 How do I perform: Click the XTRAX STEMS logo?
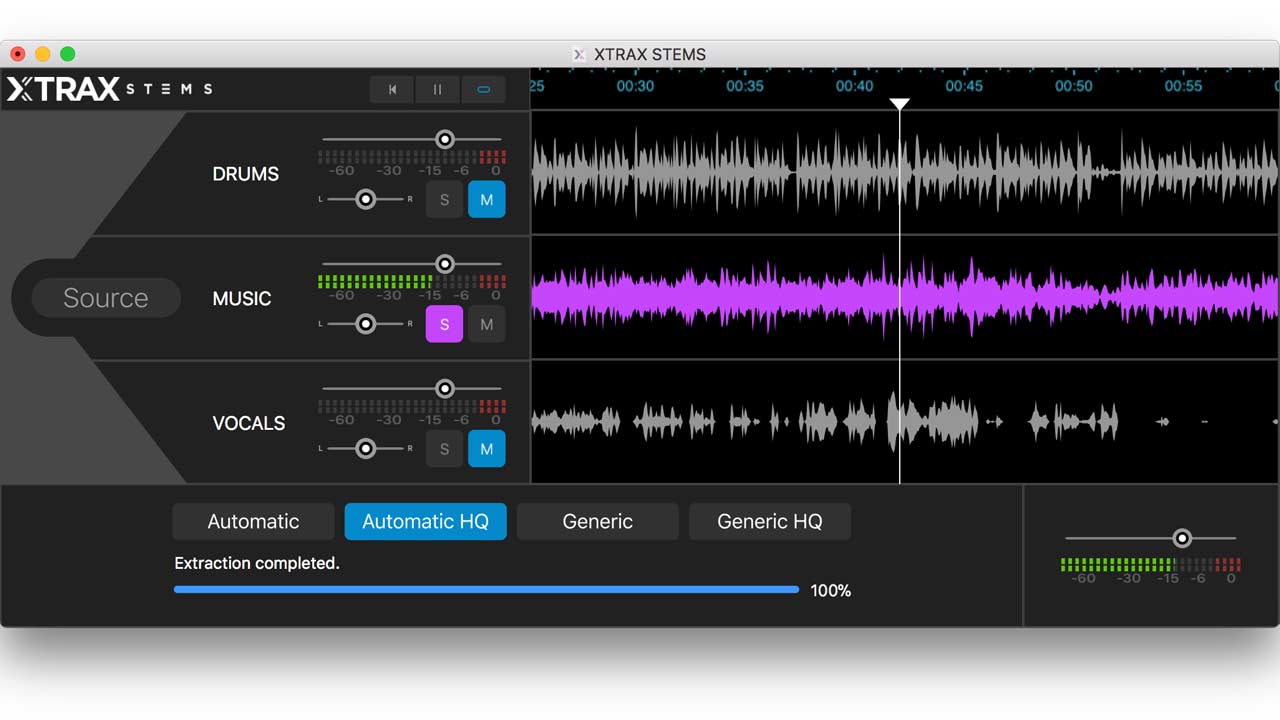tap(110, 88)
